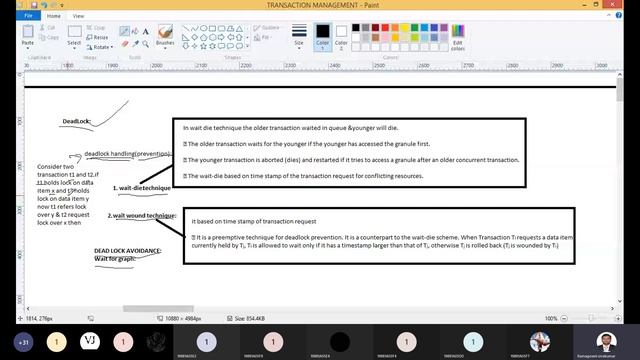Click the horizontal scrollbar thumb
Viewport: 640px width, 360px height.
158,309
